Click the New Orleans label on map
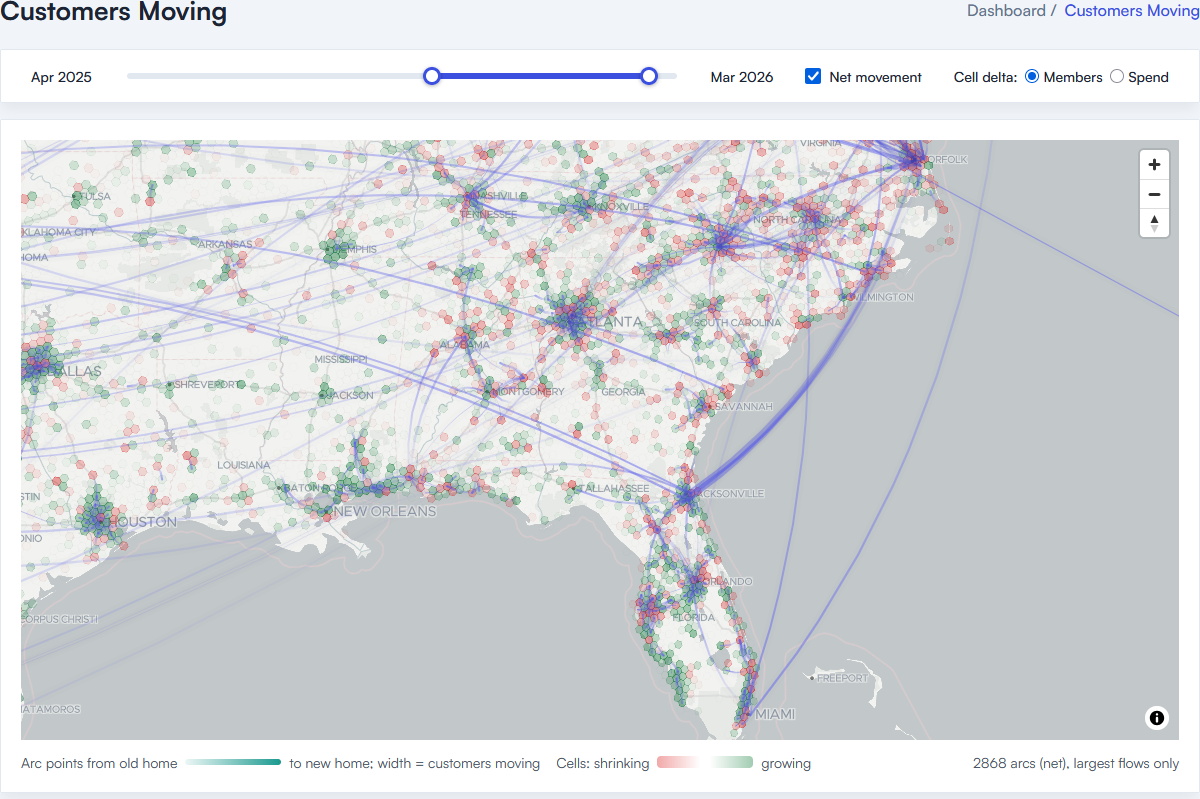This screenshot has height=799, width=1200. tap(385, 511)
